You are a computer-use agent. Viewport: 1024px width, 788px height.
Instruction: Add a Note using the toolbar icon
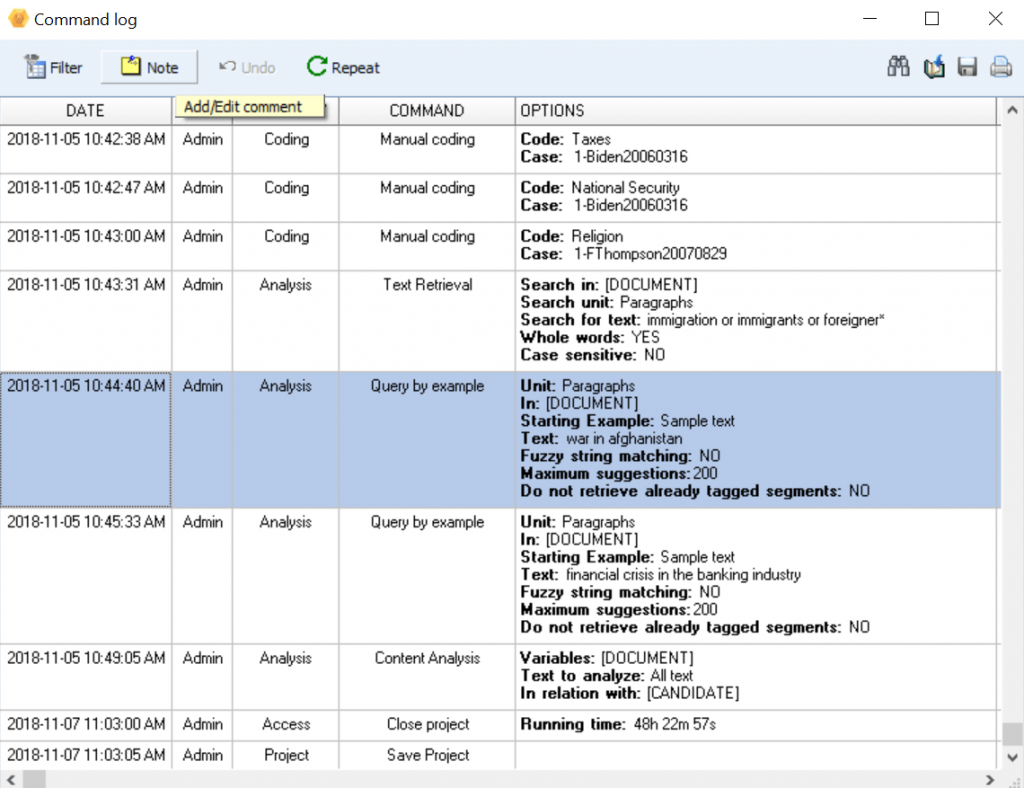click(x=148, y=67)
